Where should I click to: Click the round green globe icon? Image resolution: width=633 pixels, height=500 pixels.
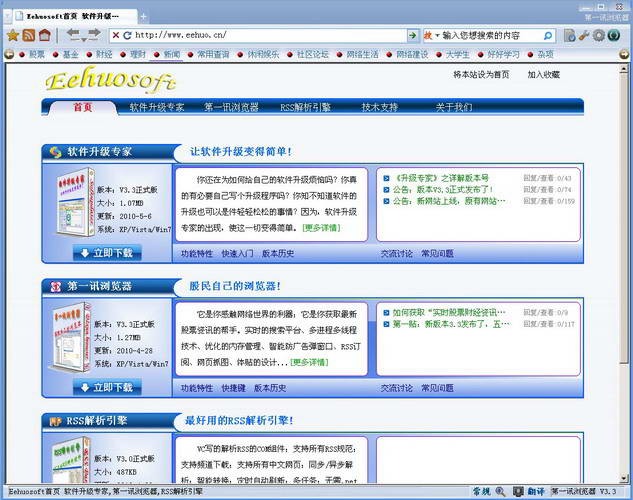pyautogui.click(x=614, y=36)
